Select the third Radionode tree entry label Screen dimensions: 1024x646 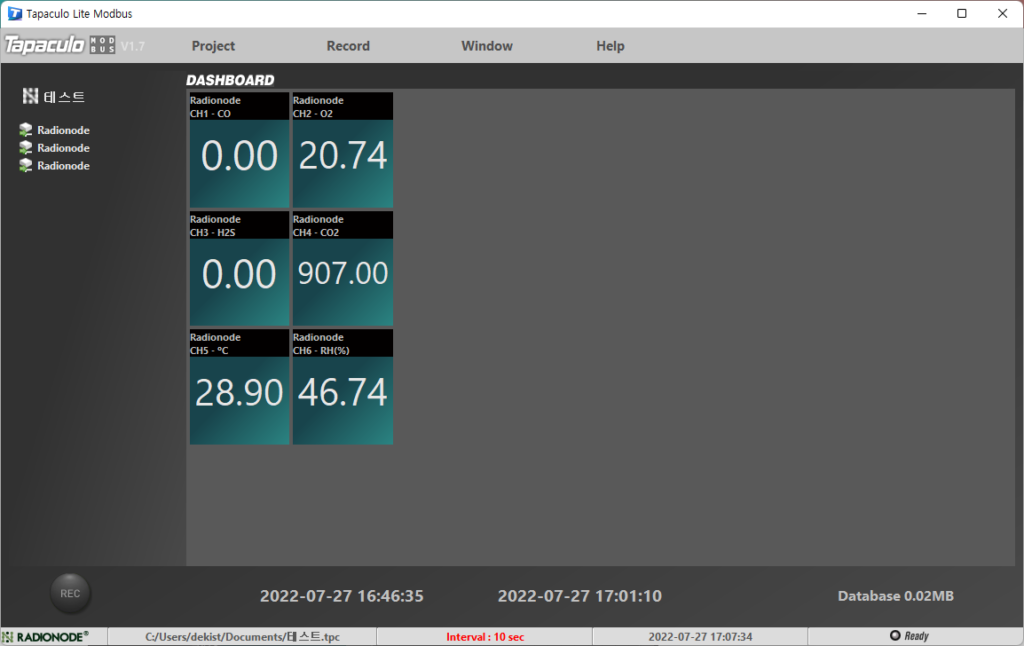pos(63,165)
